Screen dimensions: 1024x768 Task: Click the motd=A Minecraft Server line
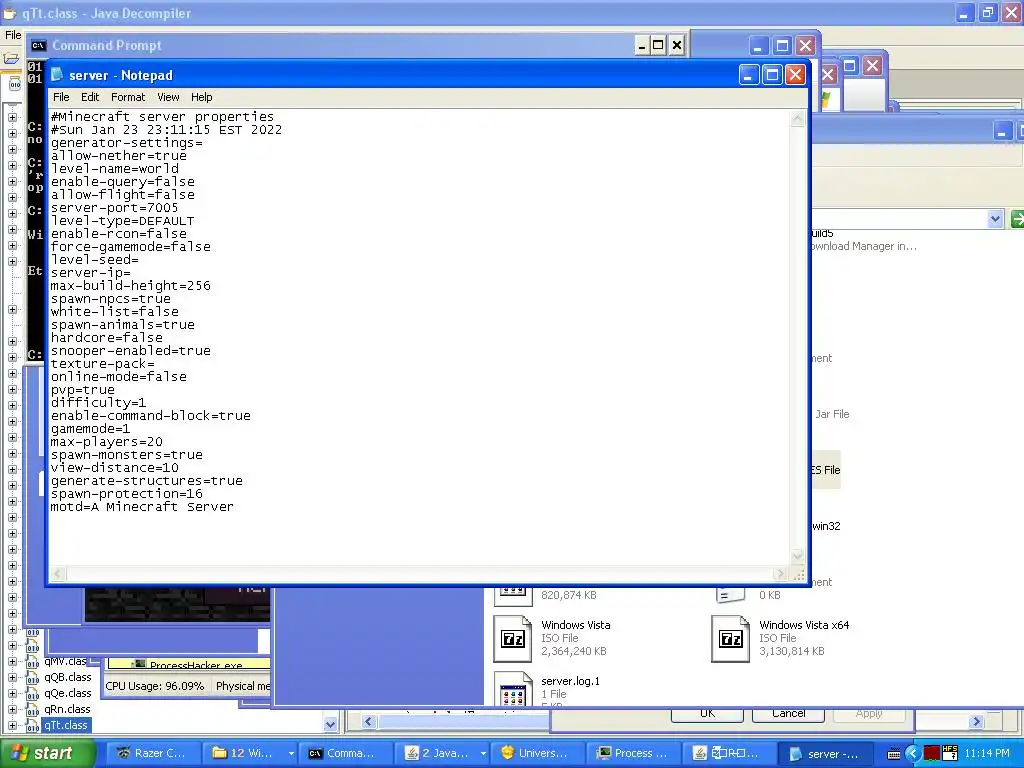[142, 507]
